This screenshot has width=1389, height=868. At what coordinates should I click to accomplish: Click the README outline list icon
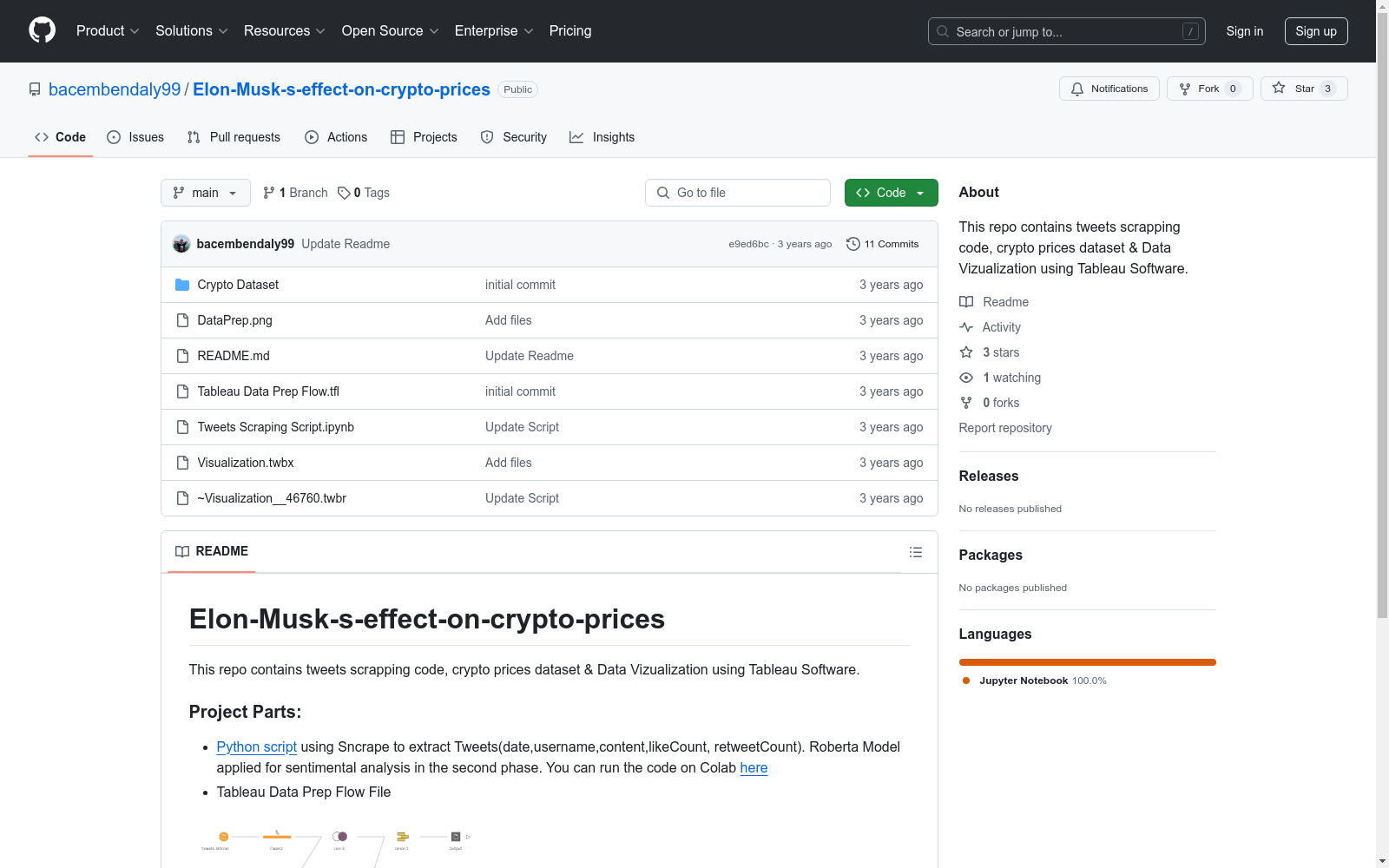tap(915, 552)
